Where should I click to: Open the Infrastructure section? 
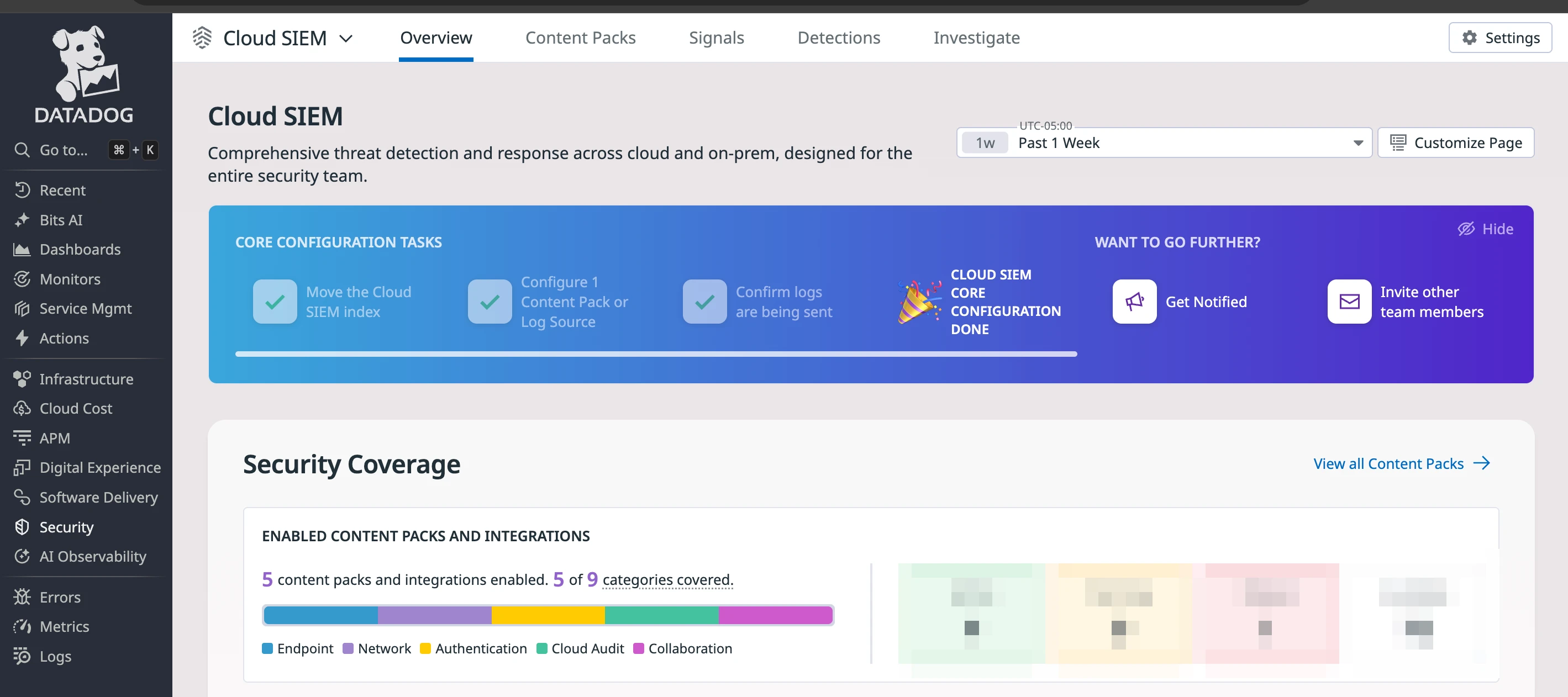click(x=86, y=379)
